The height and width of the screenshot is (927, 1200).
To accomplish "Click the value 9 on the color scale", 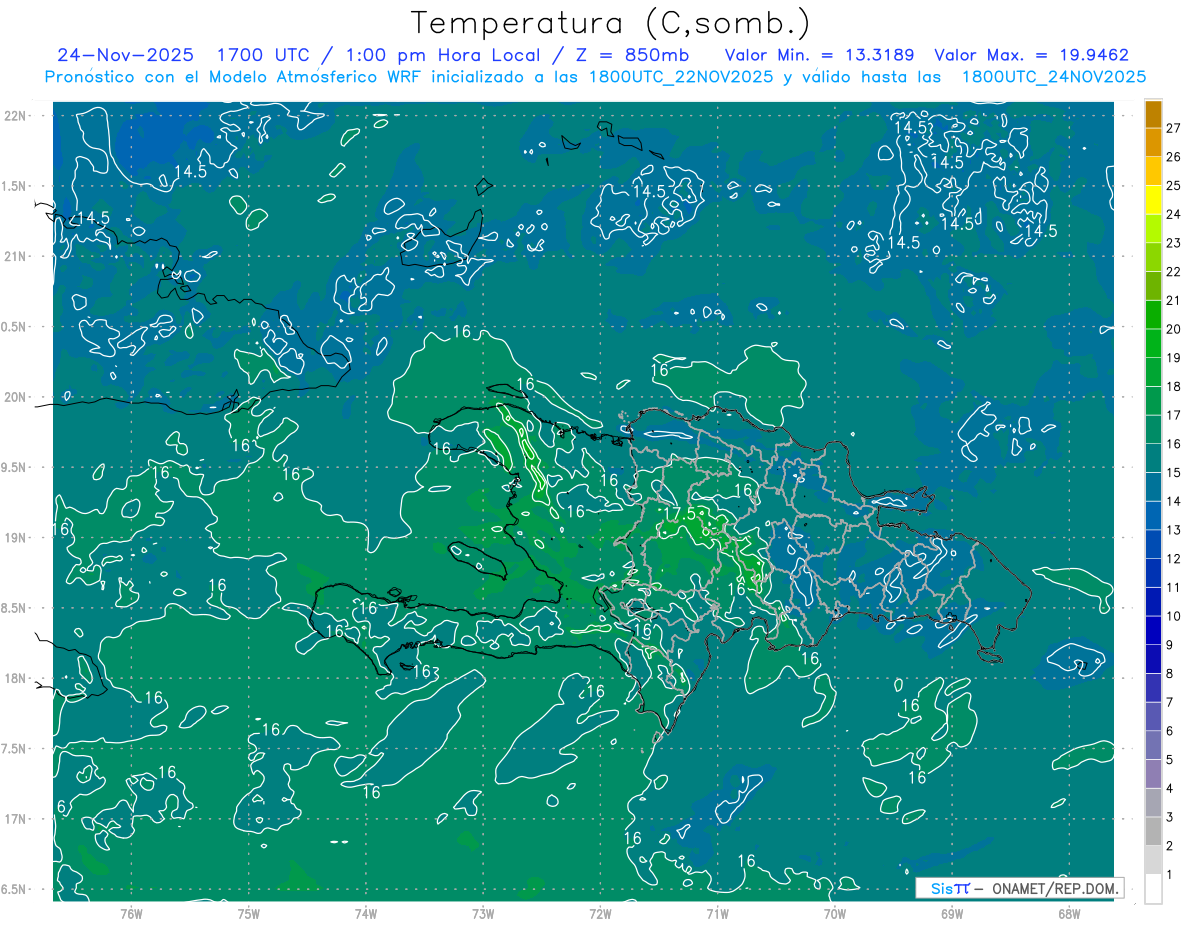I will click(1170, 645).
